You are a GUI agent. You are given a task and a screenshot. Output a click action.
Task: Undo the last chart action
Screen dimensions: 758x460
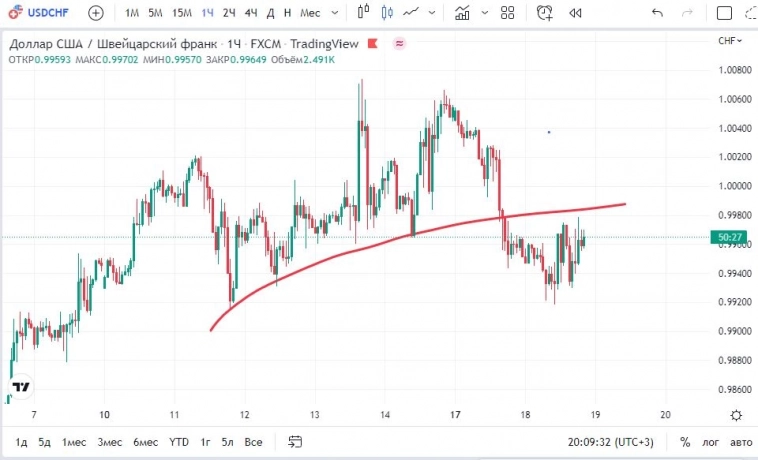tap(657, 13)
